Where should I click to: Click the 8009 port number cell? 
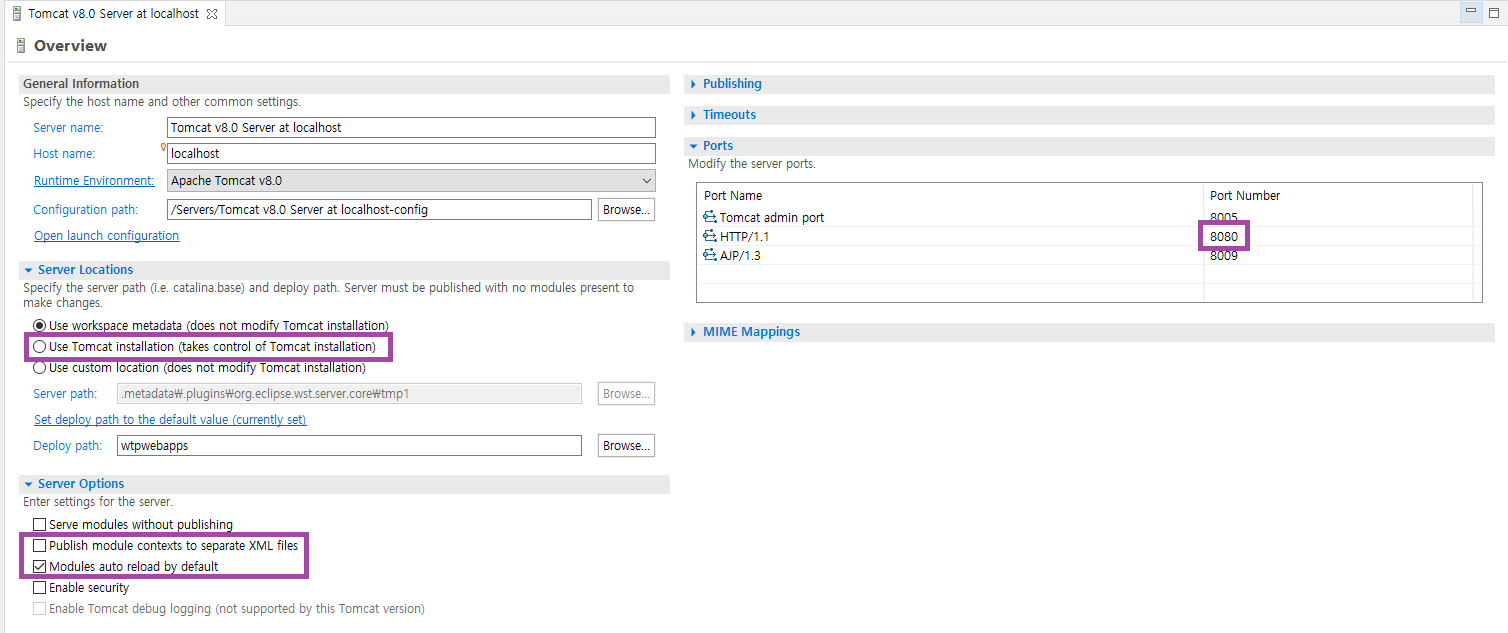1224,255
